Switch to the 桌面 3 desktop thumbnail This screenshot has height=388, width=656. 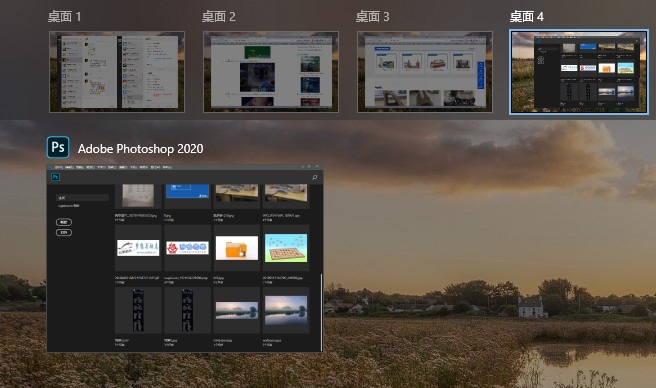point(425,72)
